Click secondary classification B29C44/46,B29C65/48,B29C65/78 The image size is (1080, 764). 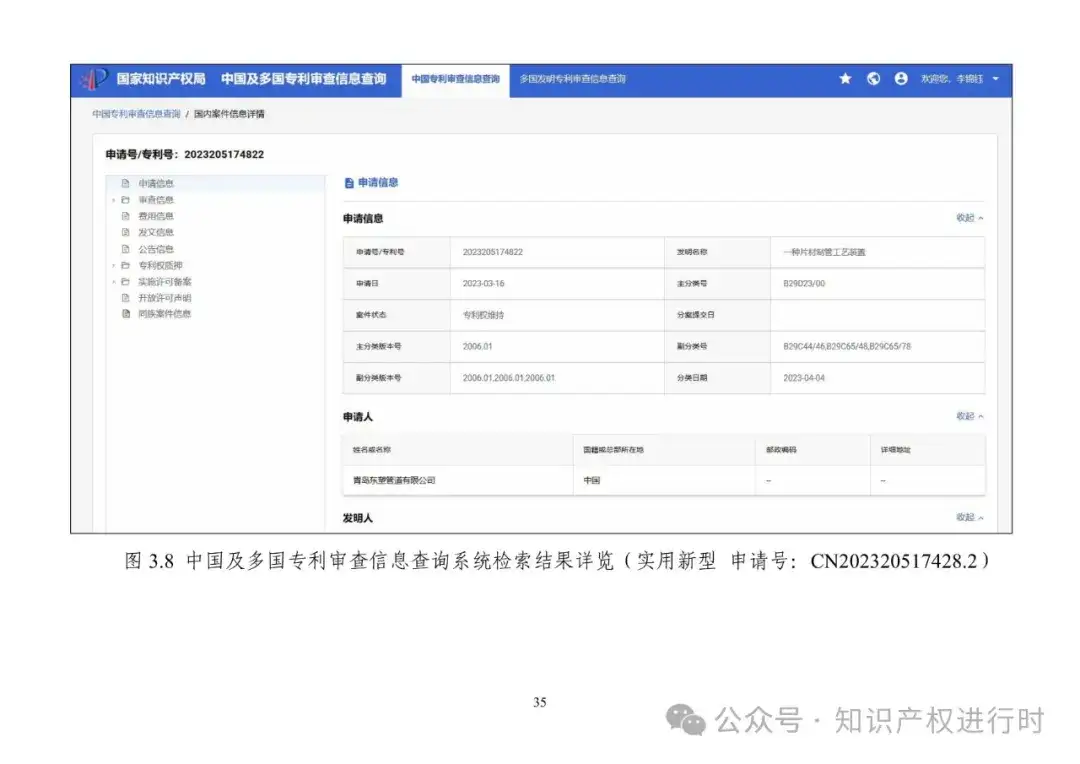click(x=847, y=347)
